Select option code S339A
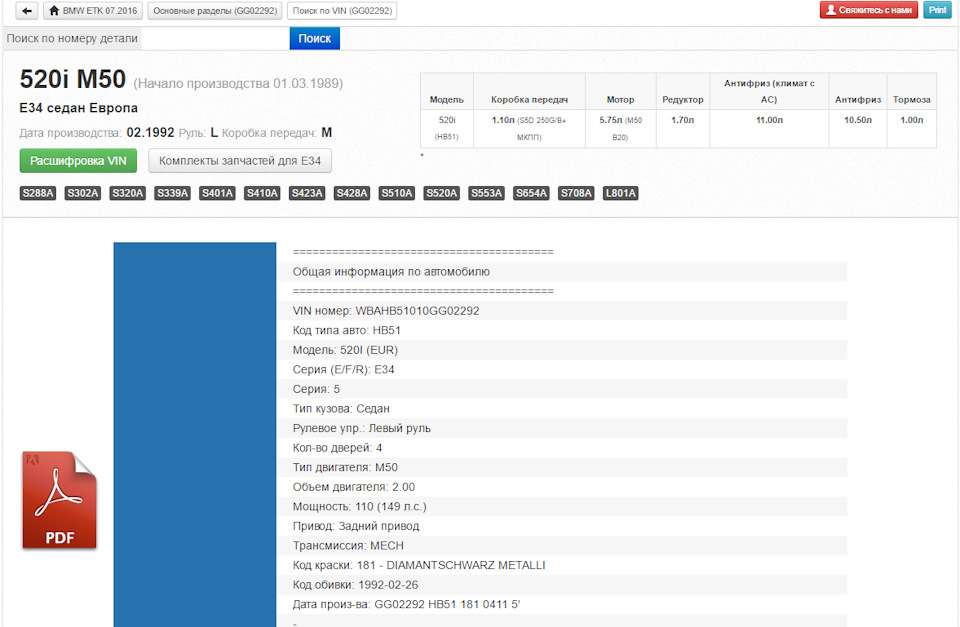This screenshot has width=960, height=627. pos(173,193)
